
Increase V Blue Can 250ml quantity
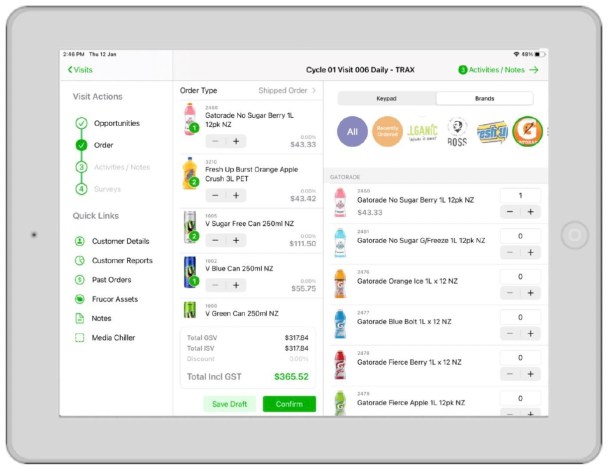236,285
